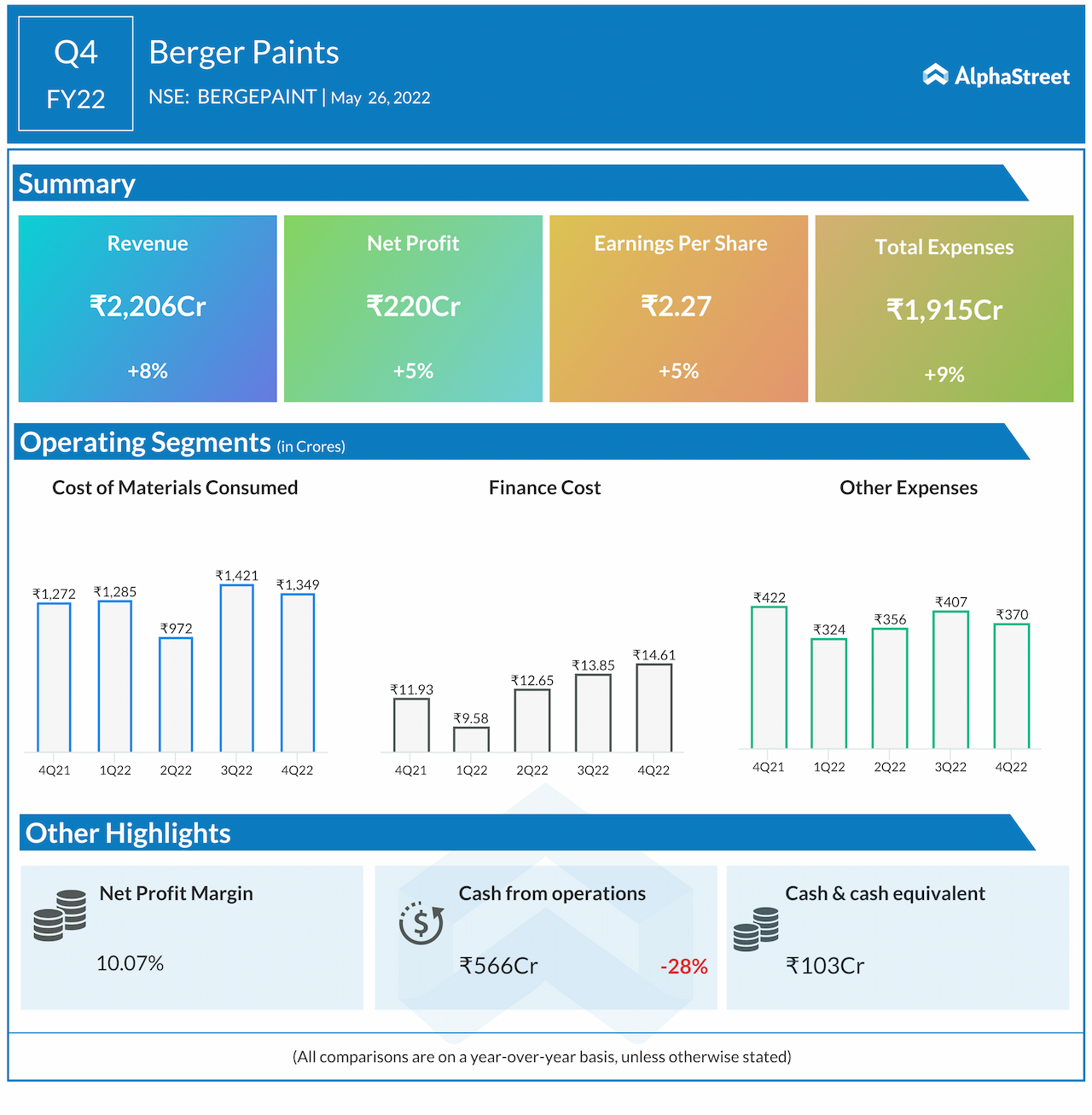Select the coin stack icon beside Net Profit Margin
Image resolution: width=1092 pixels, height=1115 pixels.
(60, 917)
